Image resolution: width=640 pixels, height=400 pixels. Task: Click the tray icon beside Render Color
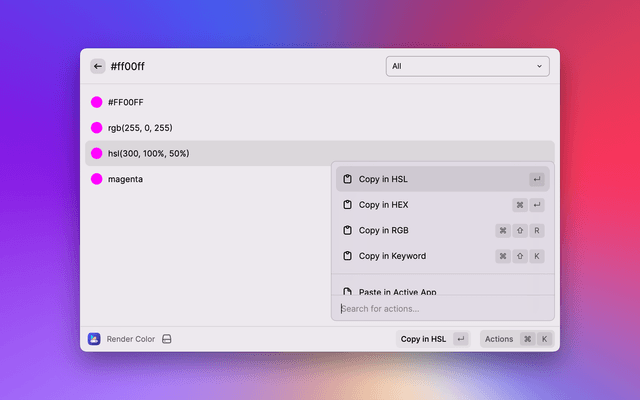point(167,339)
